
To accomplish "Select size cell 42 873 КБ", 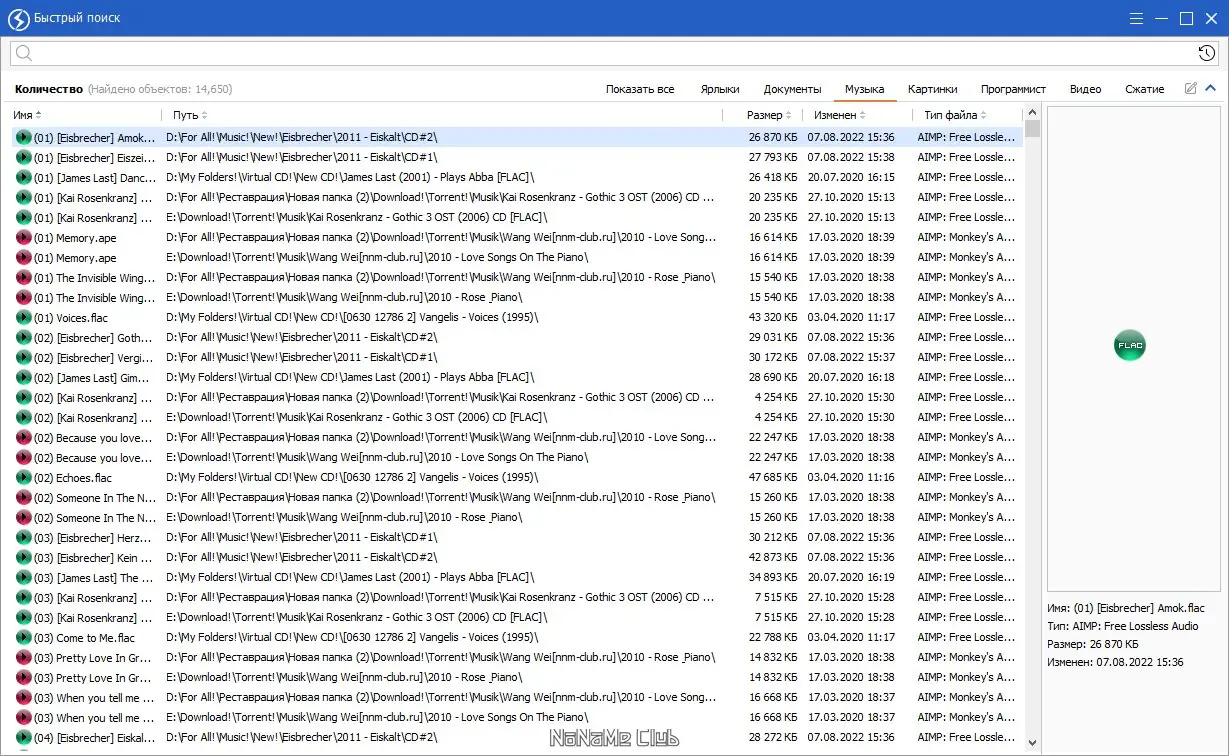I will 772,557.
